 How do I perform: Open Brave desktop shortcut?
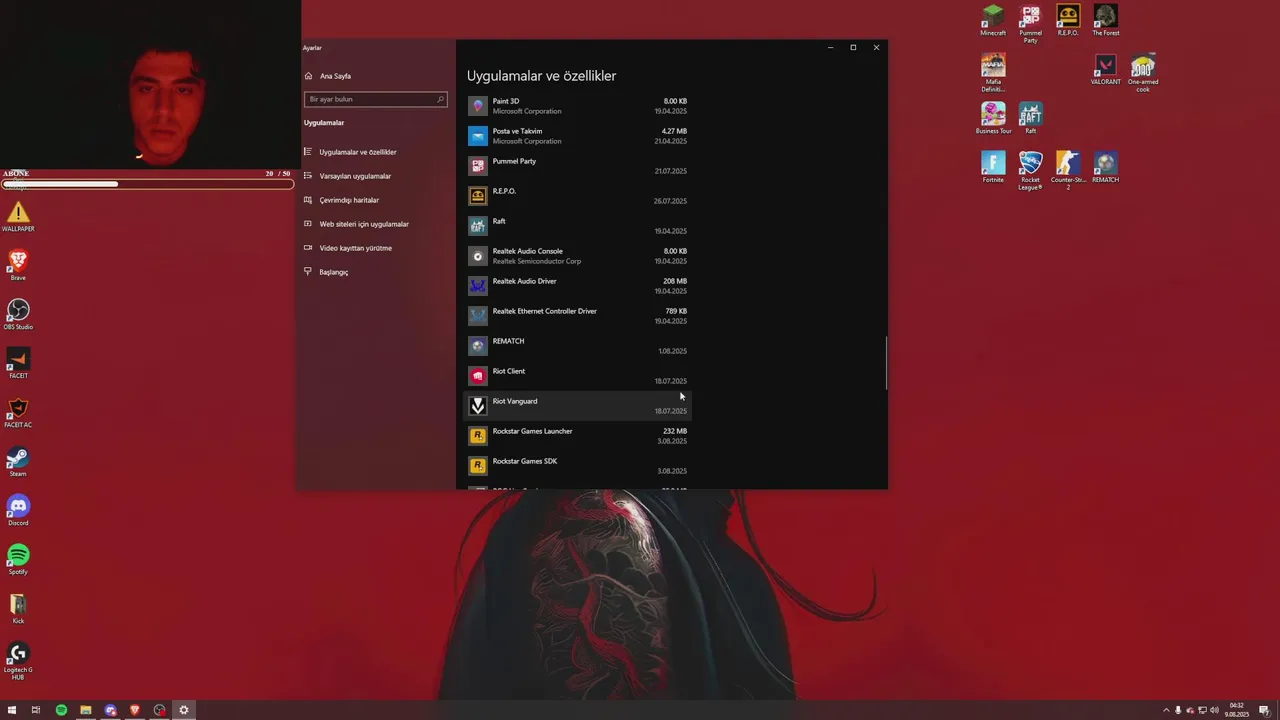tap(18, 265)
